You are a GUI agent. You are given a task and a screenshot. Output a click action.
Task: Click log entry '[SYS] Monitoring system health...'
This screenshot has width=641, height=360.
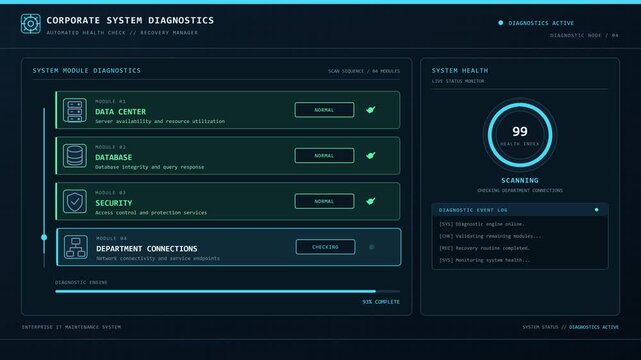pyautogui.click(x=484, y=260)
